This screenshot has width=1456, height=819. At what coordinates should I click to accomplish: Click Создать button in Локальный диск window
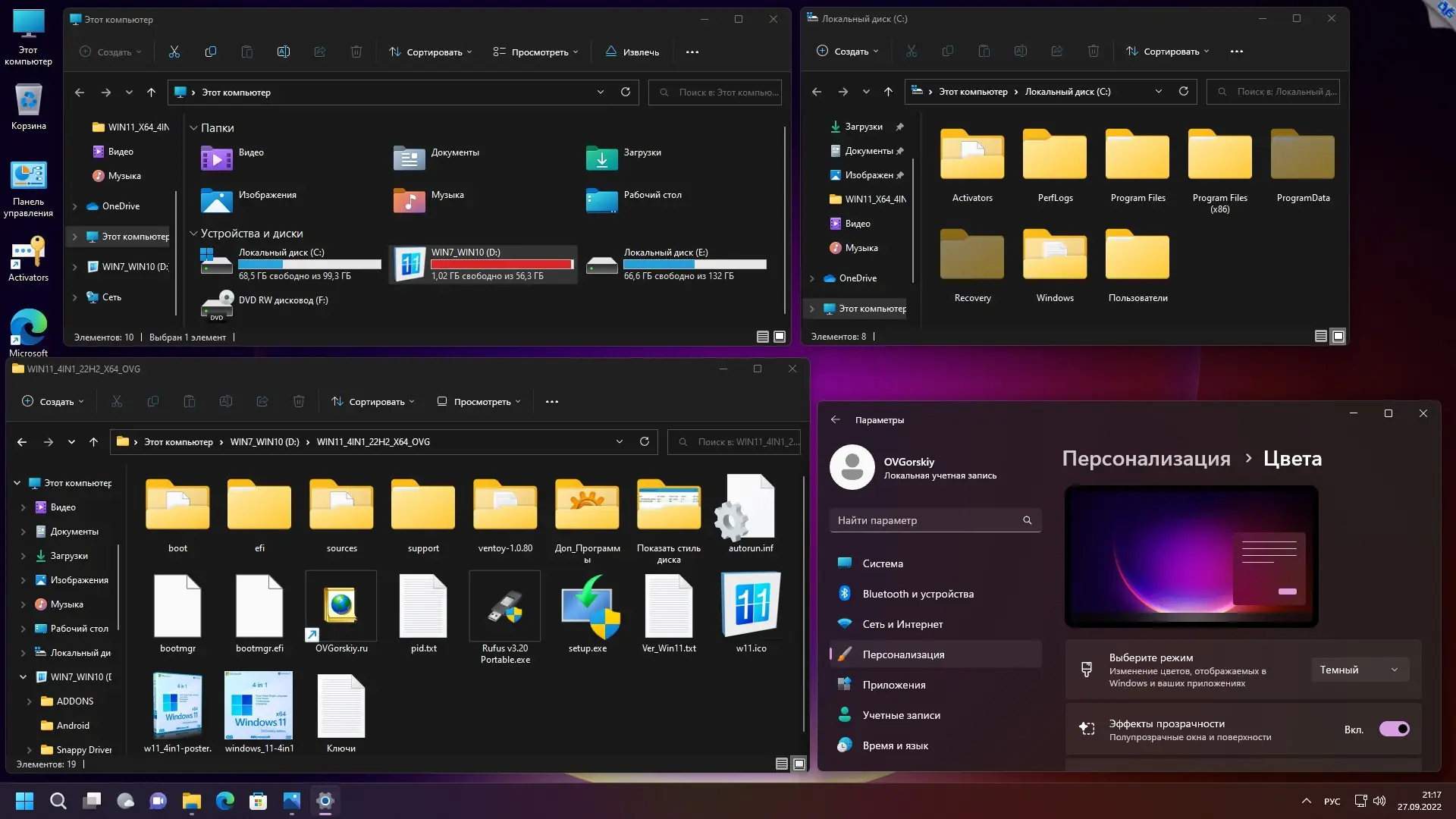(847, 51)
